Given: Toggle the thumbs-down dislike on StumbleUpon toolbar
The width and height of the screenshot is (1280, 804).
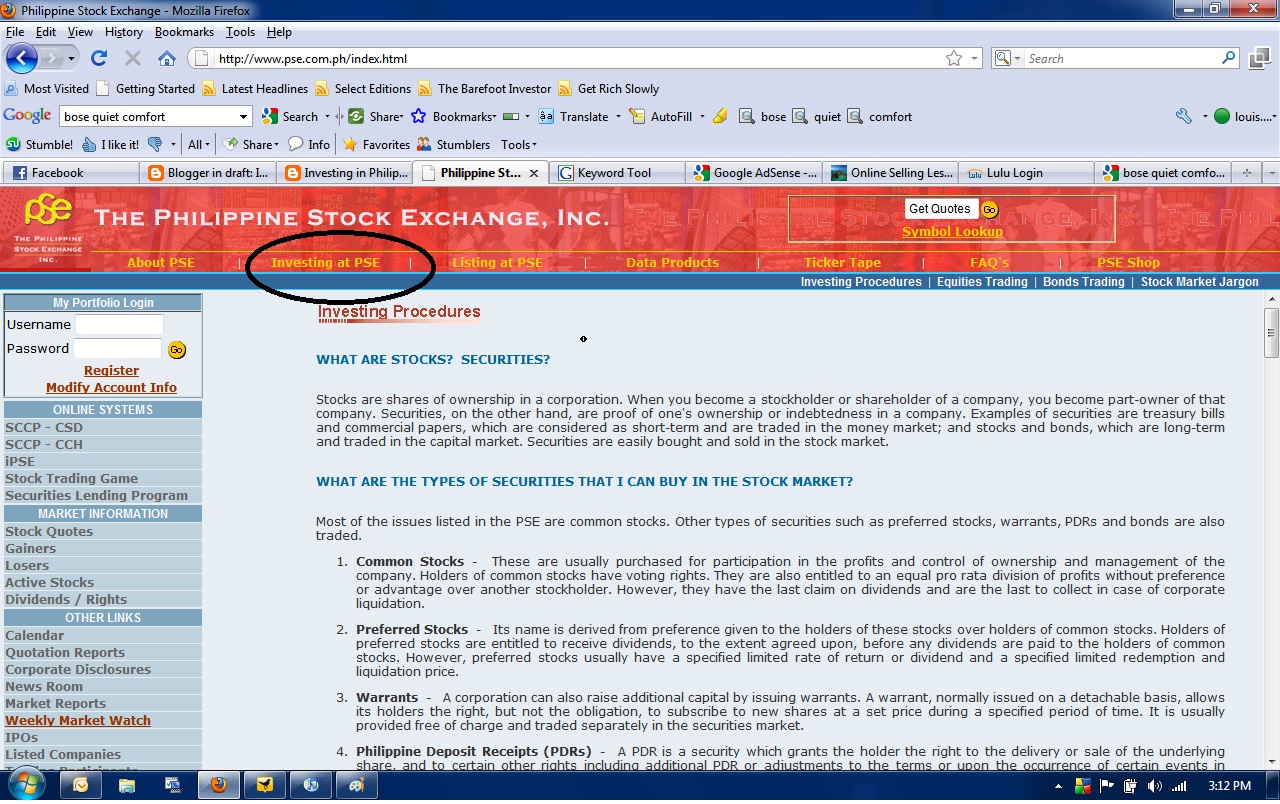Looking at the screenshot, I should tap(156, 145).
